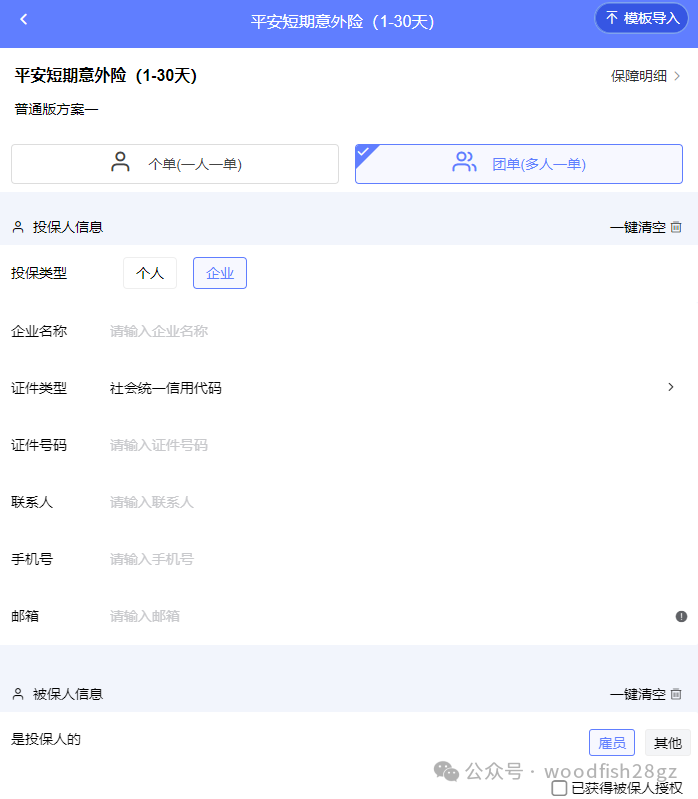Click the 普通版方案一 plan text
Image resolution: width=698 pixels, height=799 pixels.
coord(57,109)
